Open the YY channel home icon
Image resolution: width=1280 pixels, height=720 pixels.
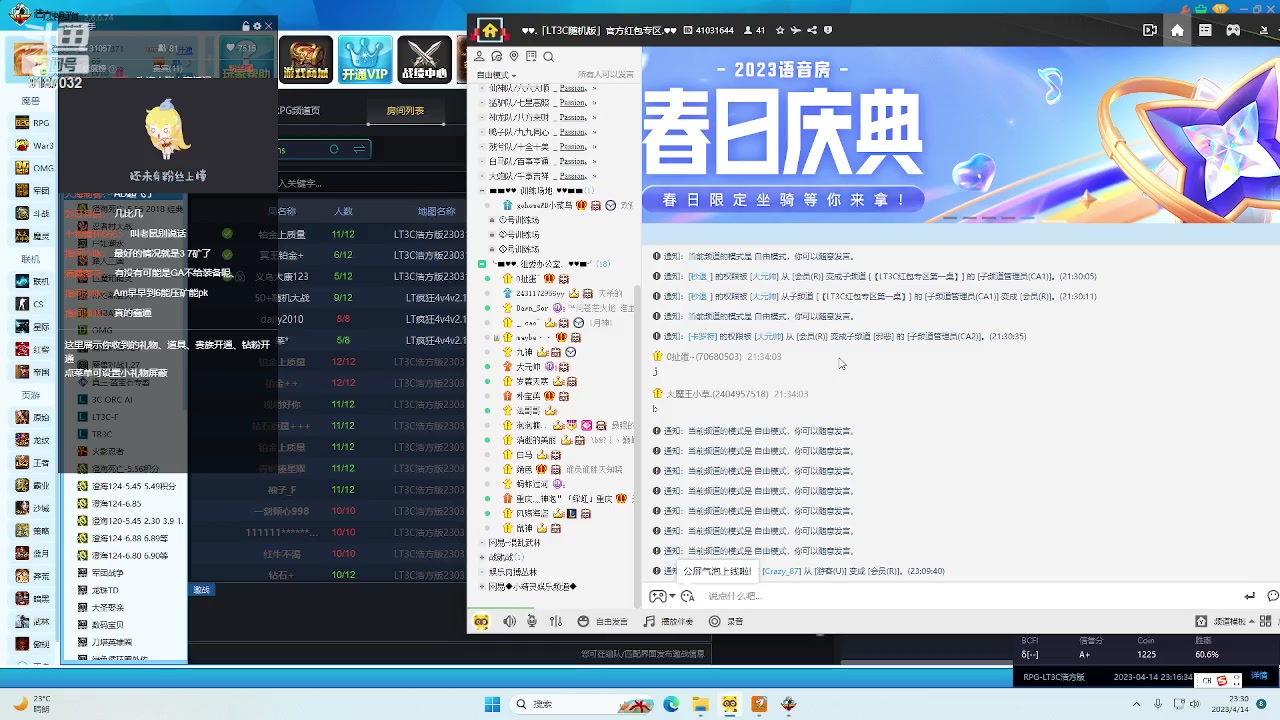click(x=1177, y=30)
